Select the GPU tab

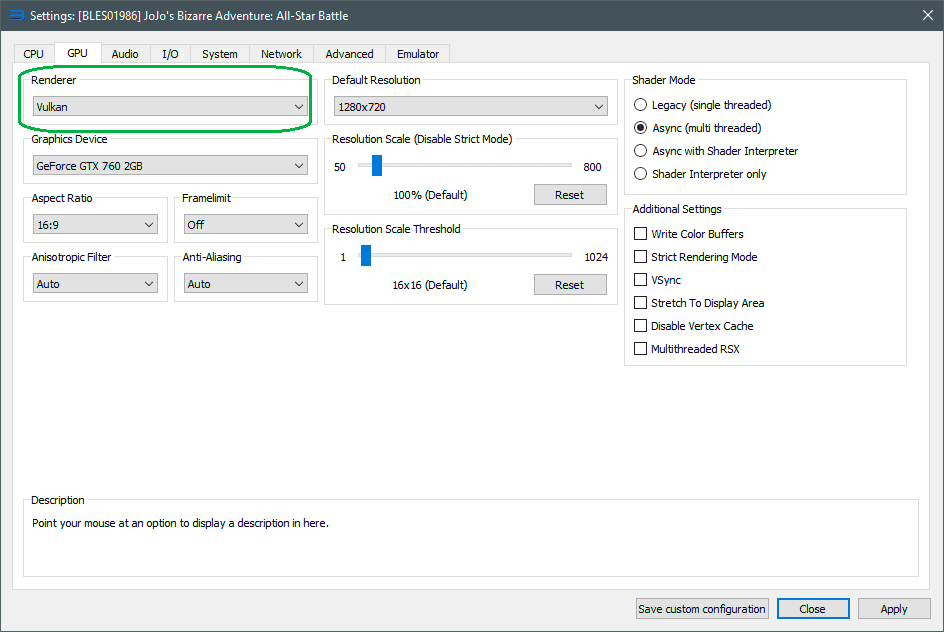[77, 53]
